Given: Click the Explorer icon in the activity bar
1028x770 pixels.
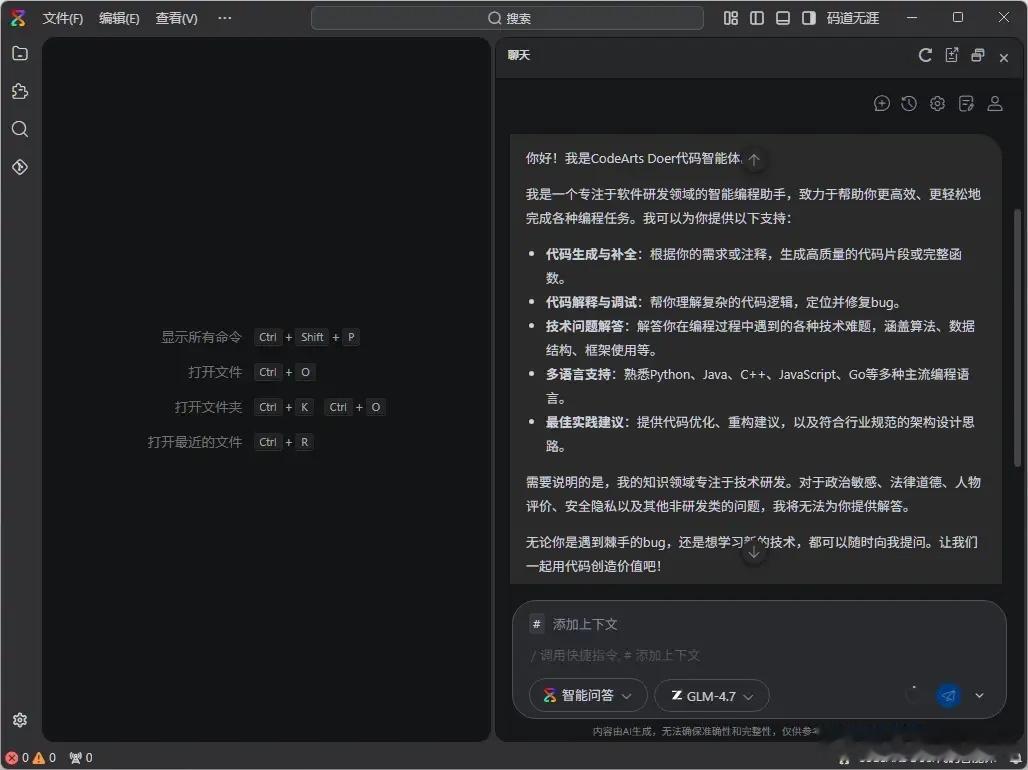Looking at the screenshot, I should pyautogui.click(x=20, y=54).
